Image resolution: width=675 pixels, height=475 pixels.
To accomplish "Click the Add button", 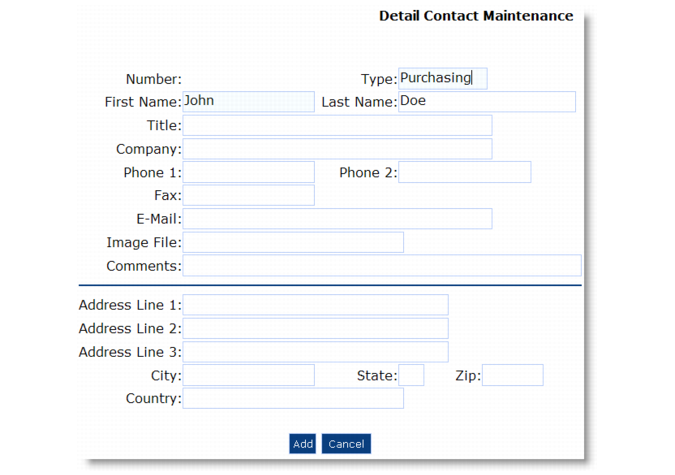I will point(302,444).
